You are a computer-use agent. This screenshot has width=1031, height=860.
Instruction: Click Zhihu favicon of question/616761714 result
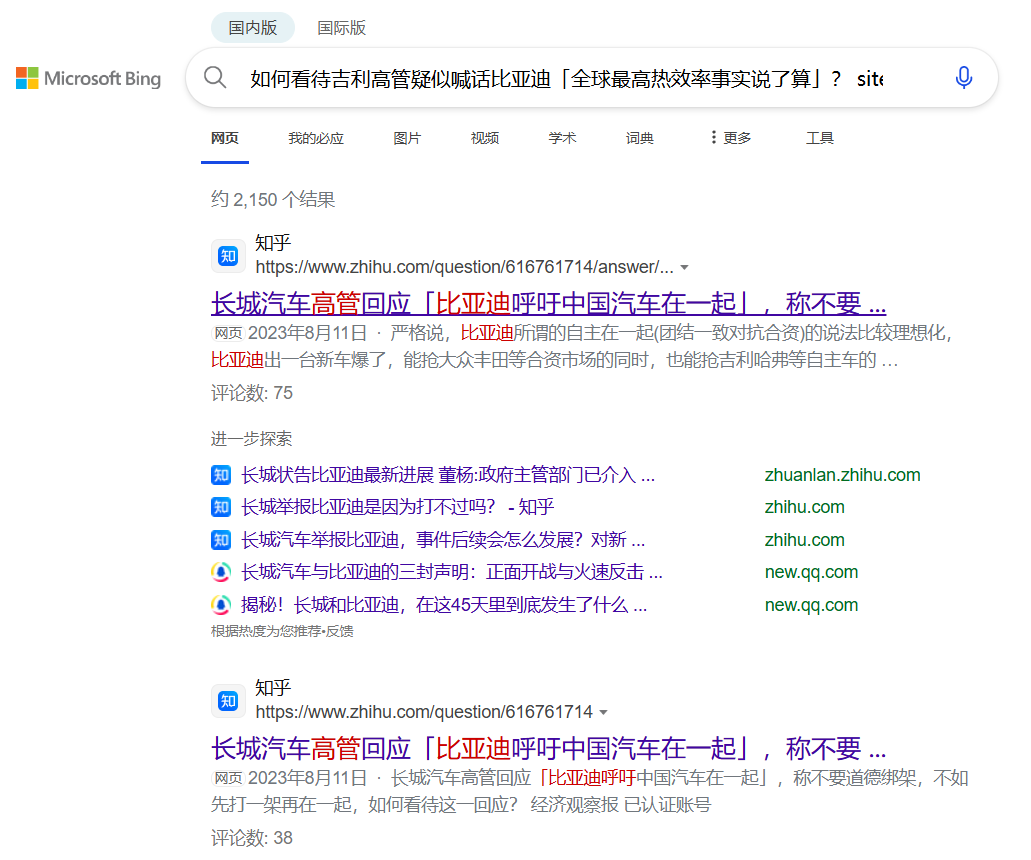tap(228, 701)
